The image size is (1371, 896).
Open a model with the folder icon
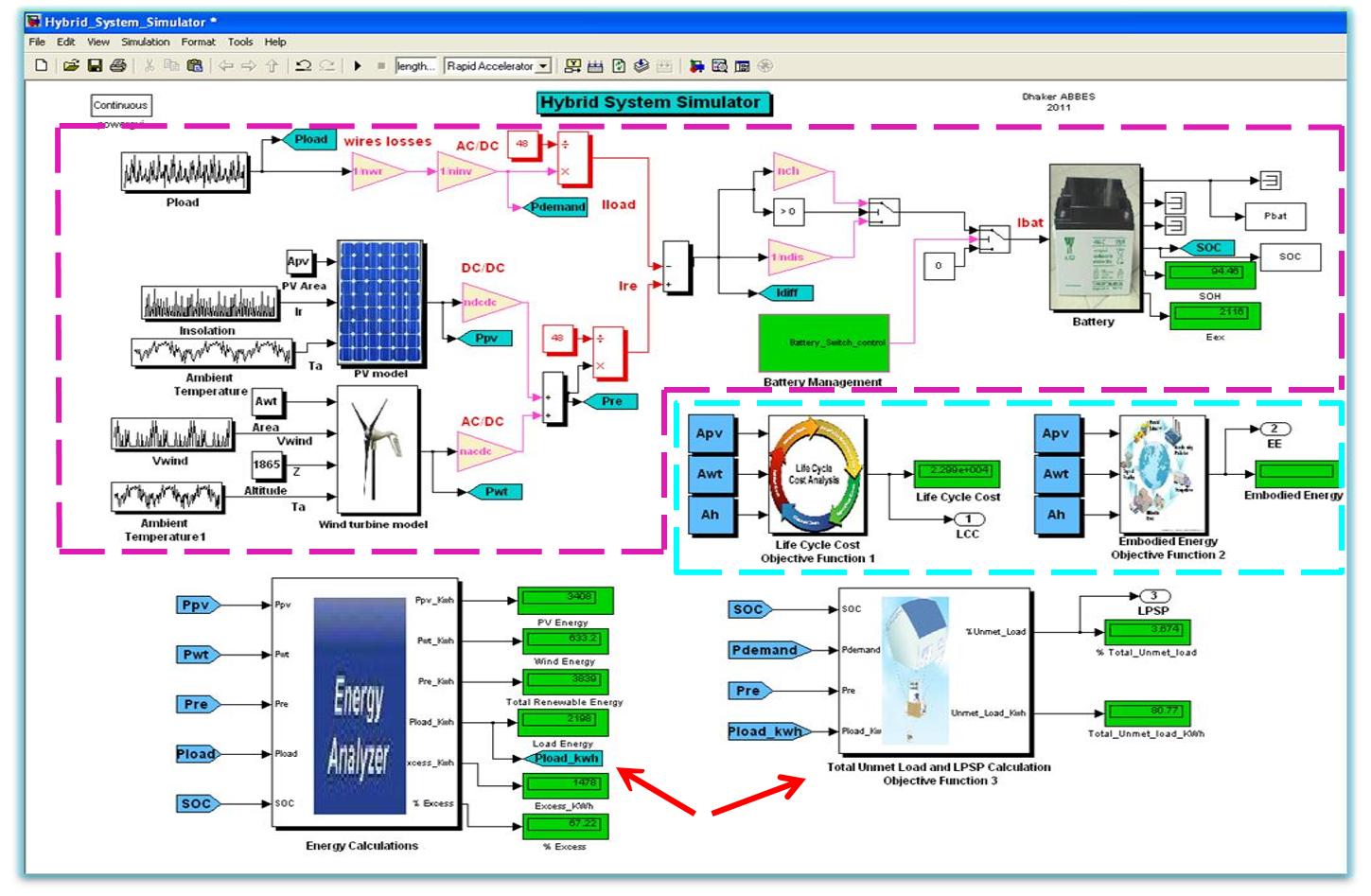click(71, 65)
